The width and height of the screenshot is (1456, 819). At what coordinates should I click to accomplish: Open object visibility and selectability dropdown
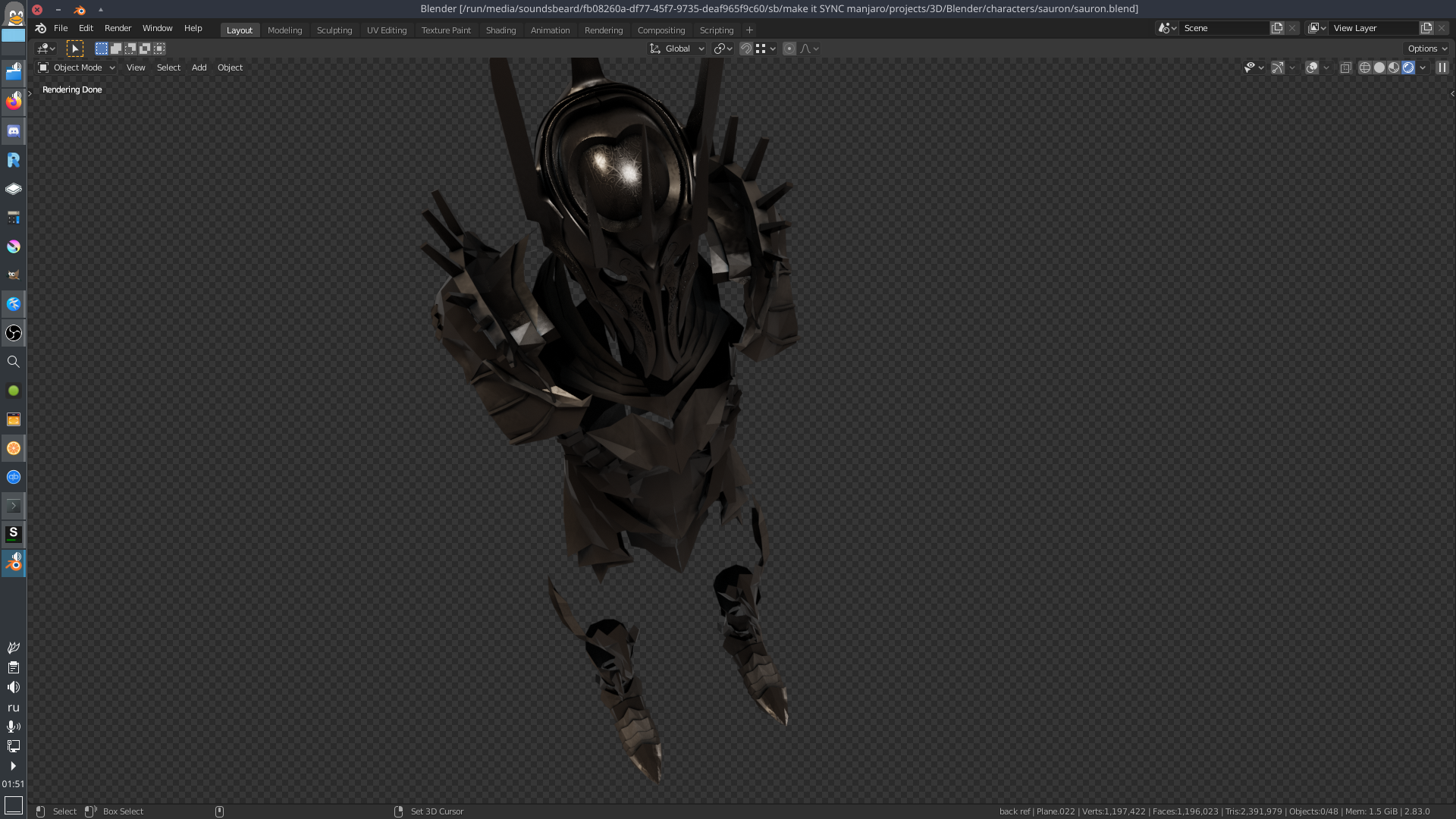1254,67
